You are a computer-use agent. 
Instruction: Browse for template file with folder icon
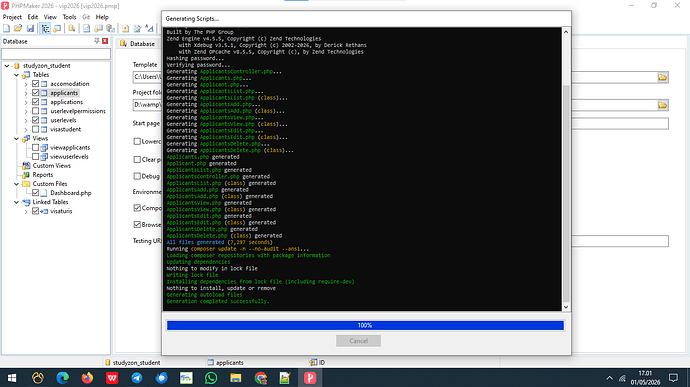tap(663, 77)
